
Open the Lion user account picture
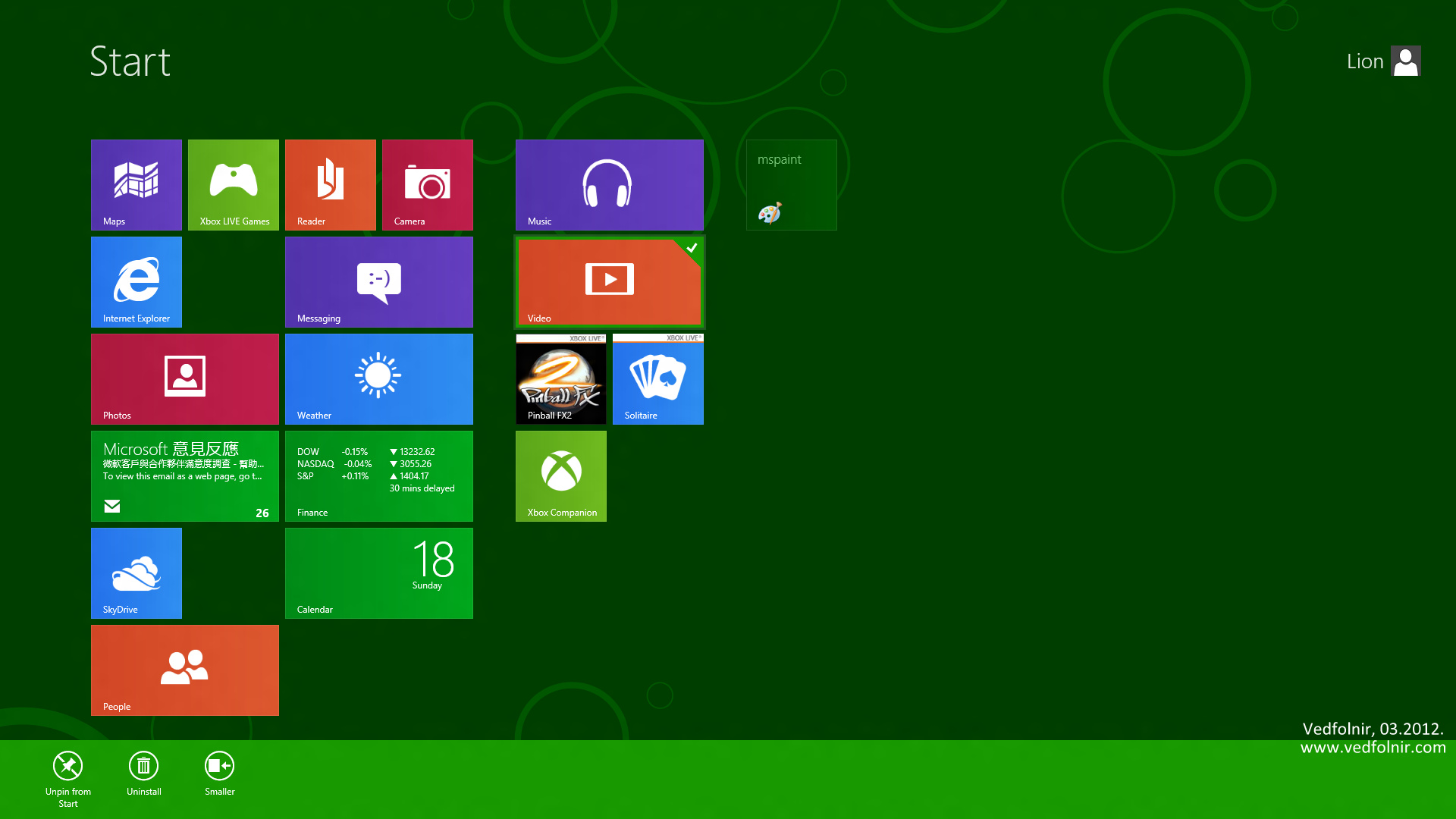[1406, 61]
